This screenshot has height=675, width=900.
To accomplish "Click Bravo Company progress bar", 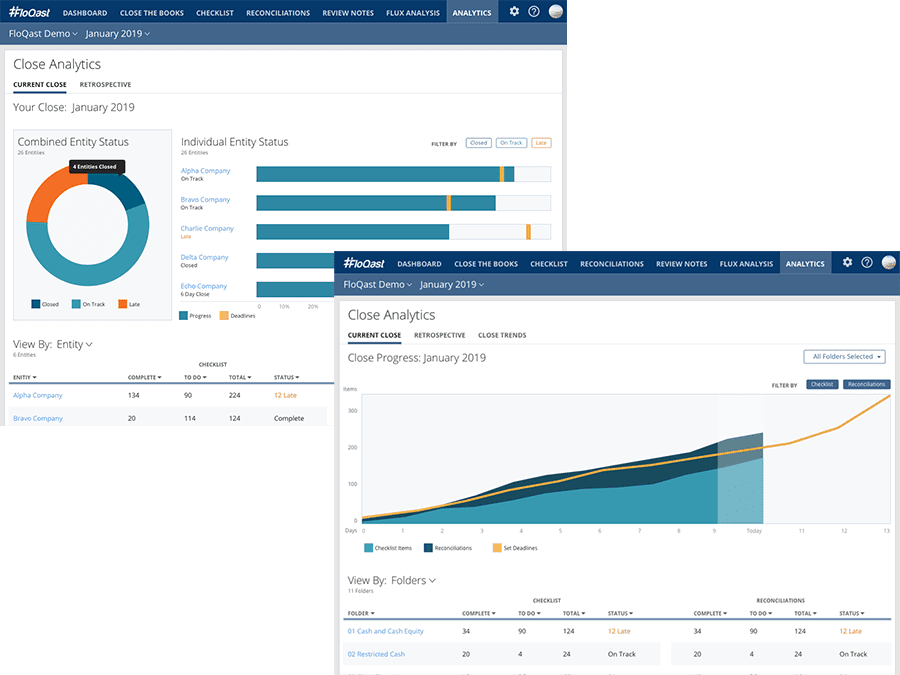I will coord(404,203).
